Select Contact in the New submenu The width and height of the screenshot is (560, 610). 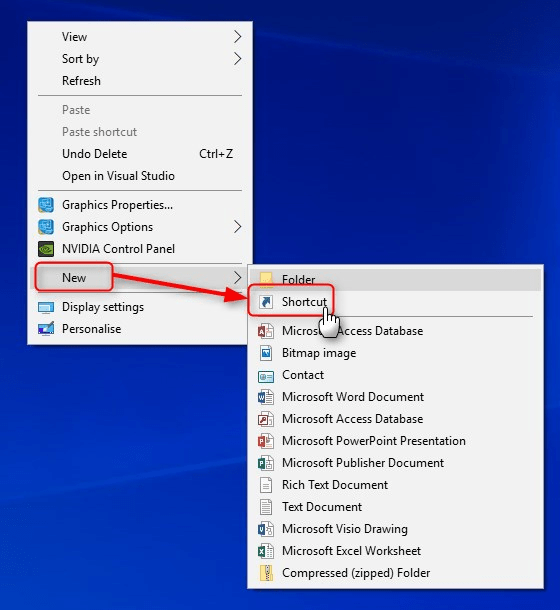click(x=395, y=375)
